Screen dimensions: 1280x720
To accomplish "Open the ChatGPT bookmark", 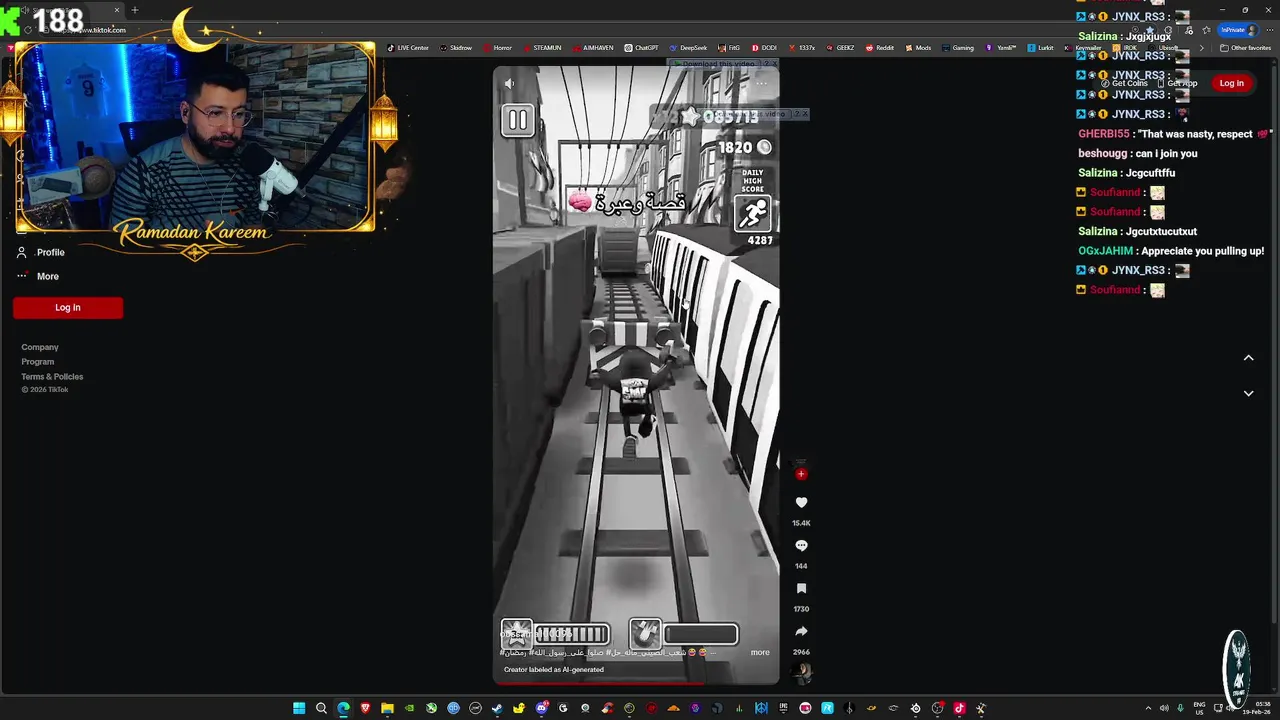I will [x=642, y=47].
